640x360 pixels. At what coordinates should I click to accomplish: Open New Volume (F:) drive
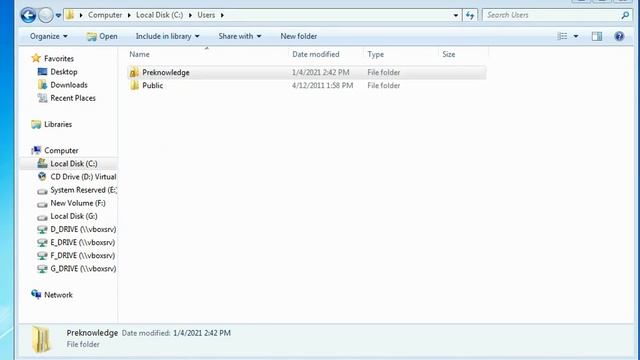point(78,203)
